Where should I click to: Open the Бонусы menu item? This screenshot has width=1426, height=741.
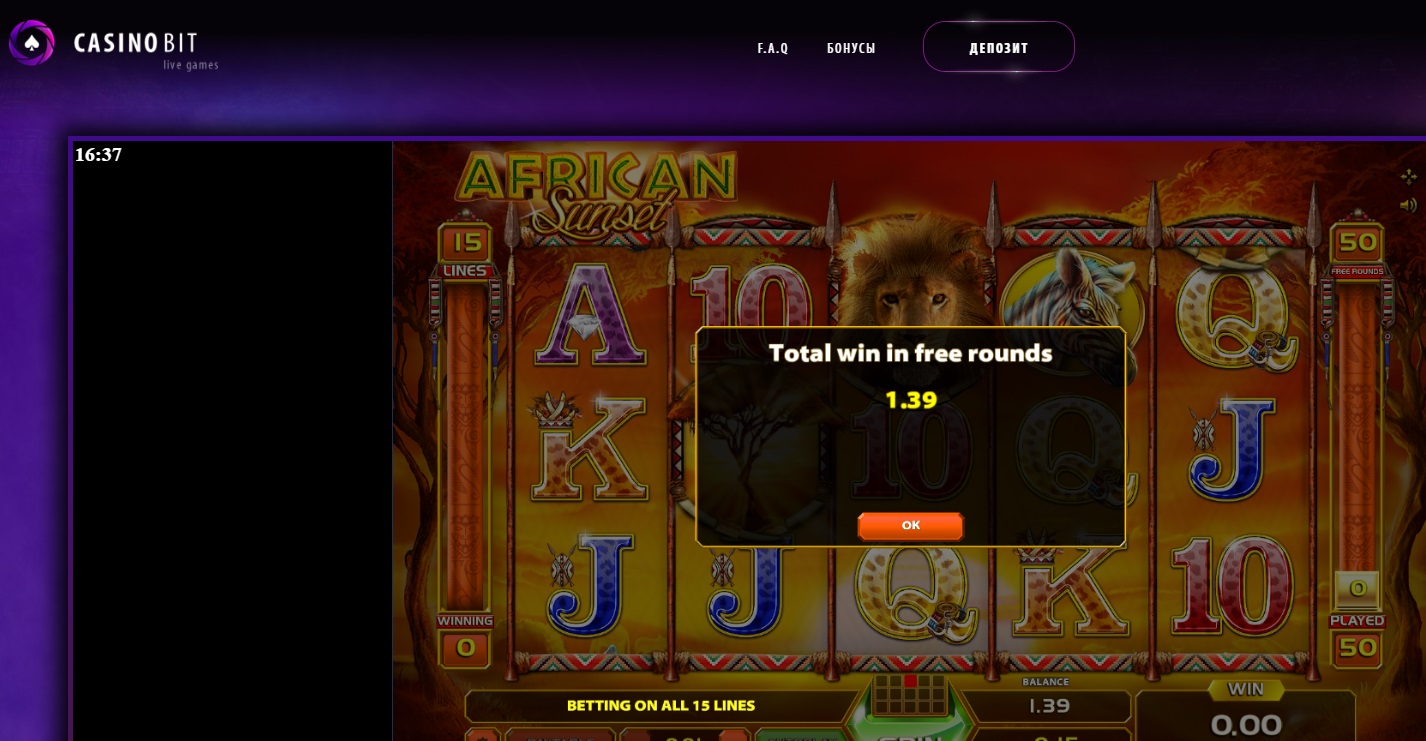[x=851, y=48]
